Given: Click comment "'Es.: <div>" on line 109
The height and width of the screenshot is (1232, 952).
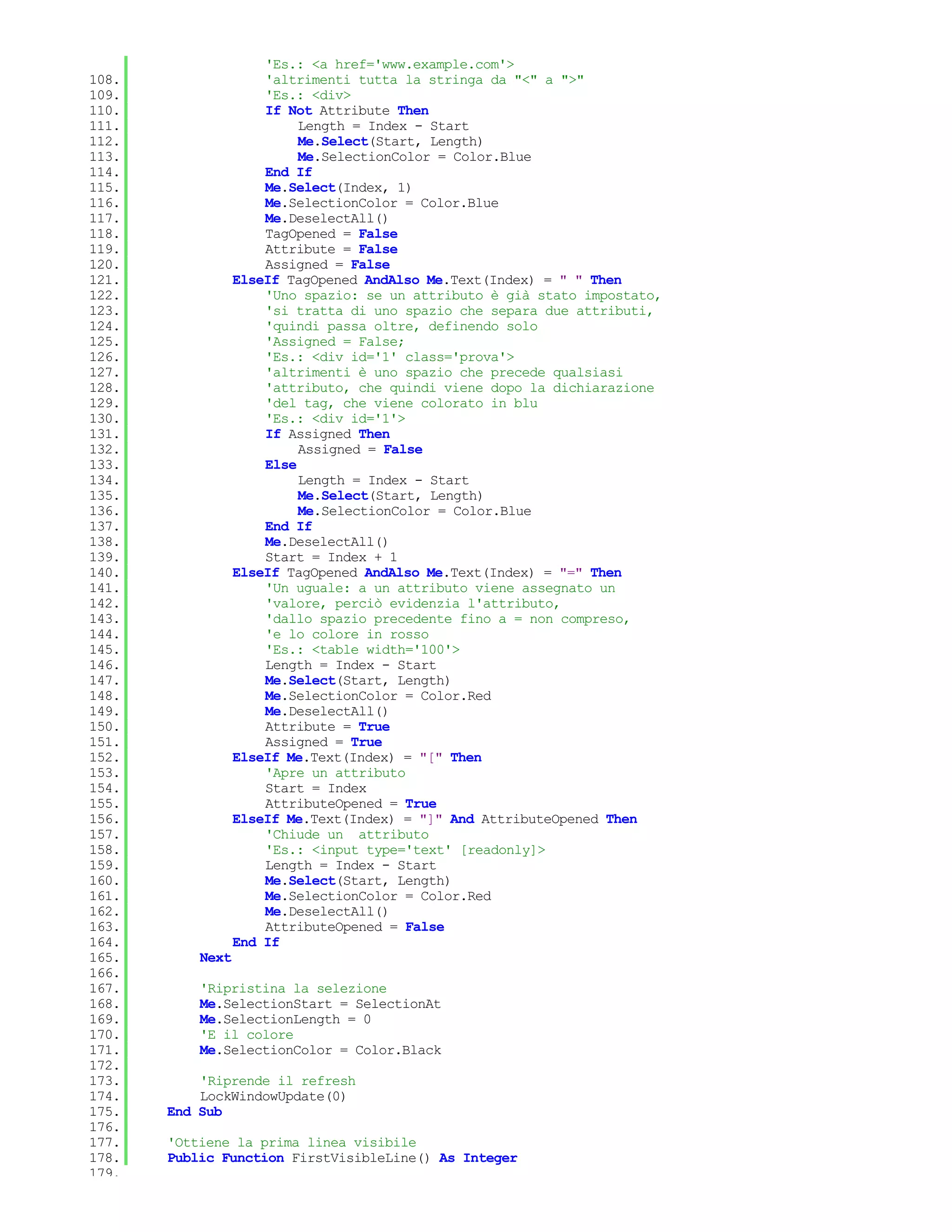Looking at the screenshot, I should [308, 95].
